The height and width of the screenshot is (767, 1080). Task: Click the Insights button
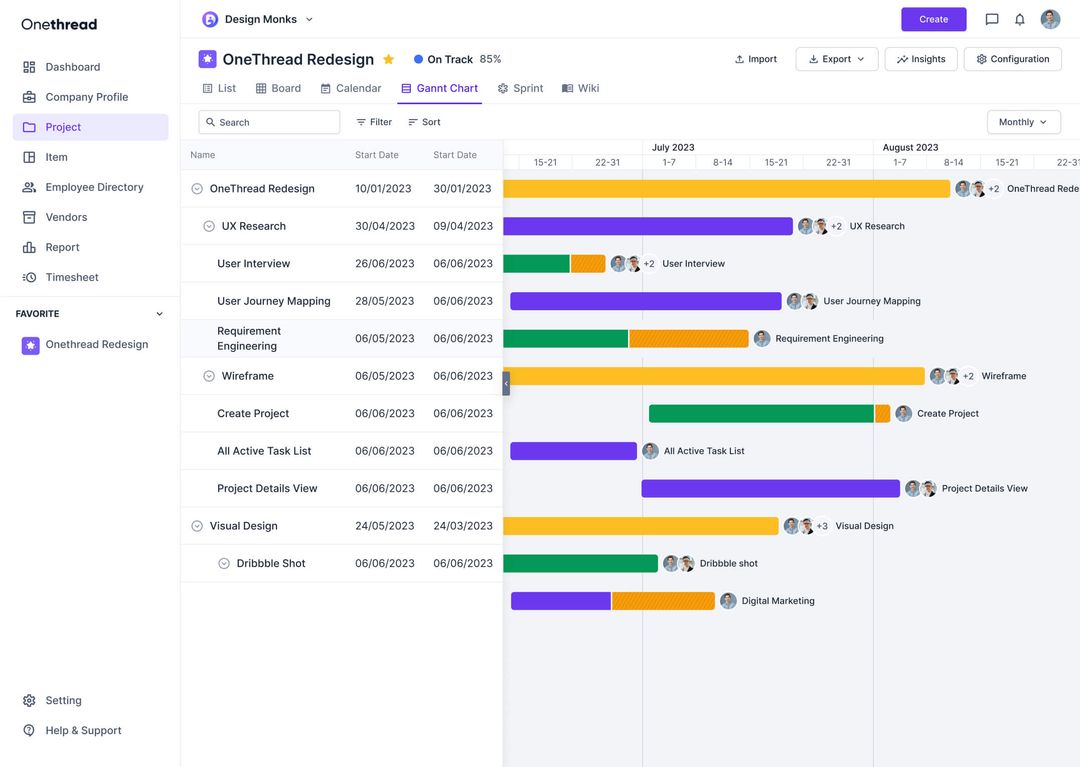click(x=921, y=59)
